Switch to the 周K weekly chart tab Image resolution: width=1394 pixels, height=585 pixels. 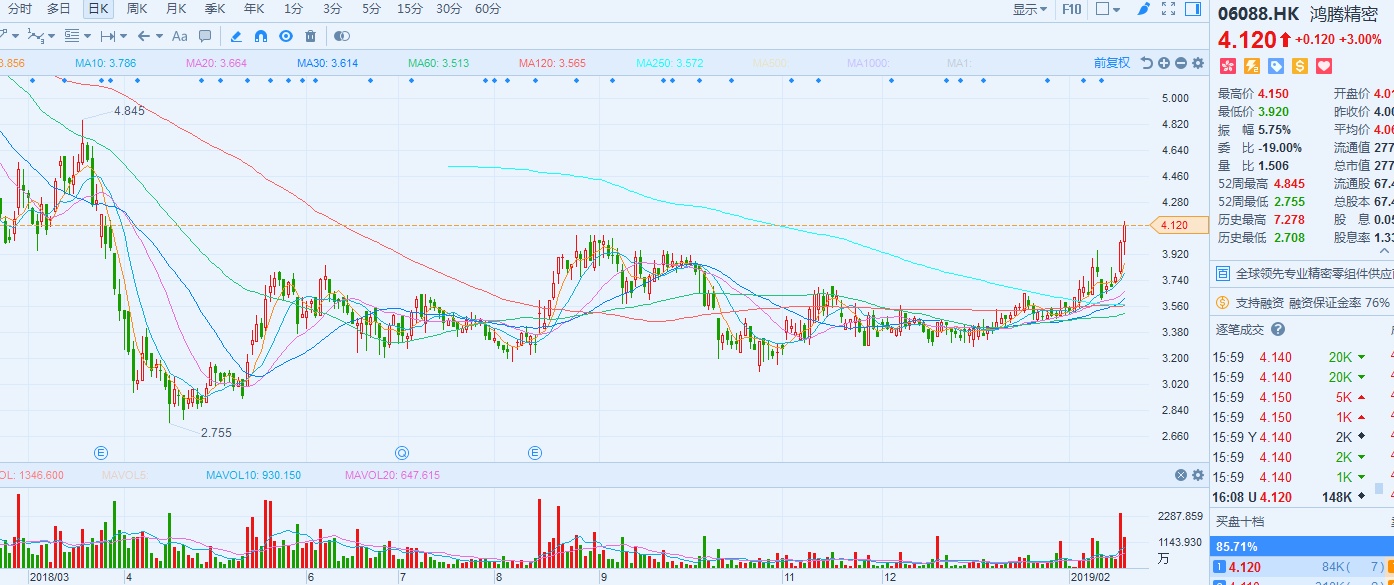tap(137, 9)
